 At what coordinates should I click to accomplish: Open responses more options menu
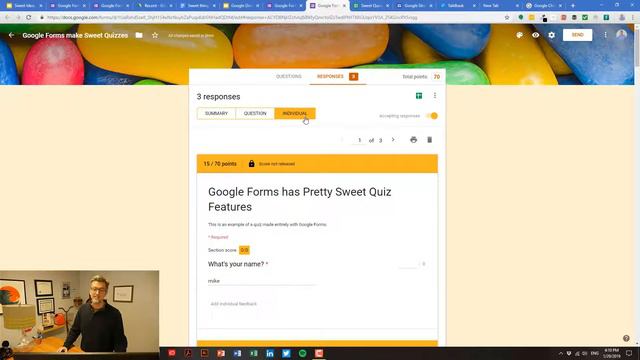tap(435, 96)
